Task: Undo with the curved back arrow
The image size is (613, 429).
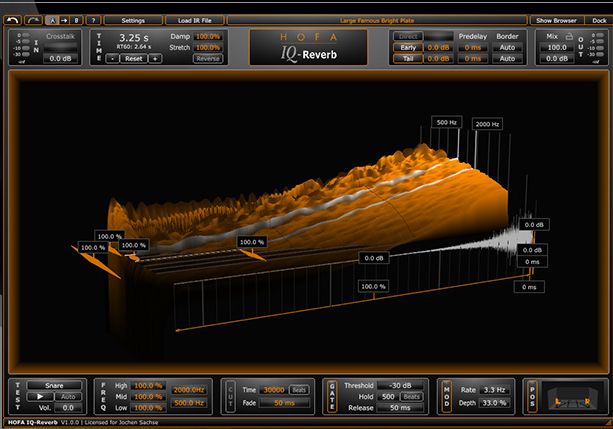Action: (13, 20)
